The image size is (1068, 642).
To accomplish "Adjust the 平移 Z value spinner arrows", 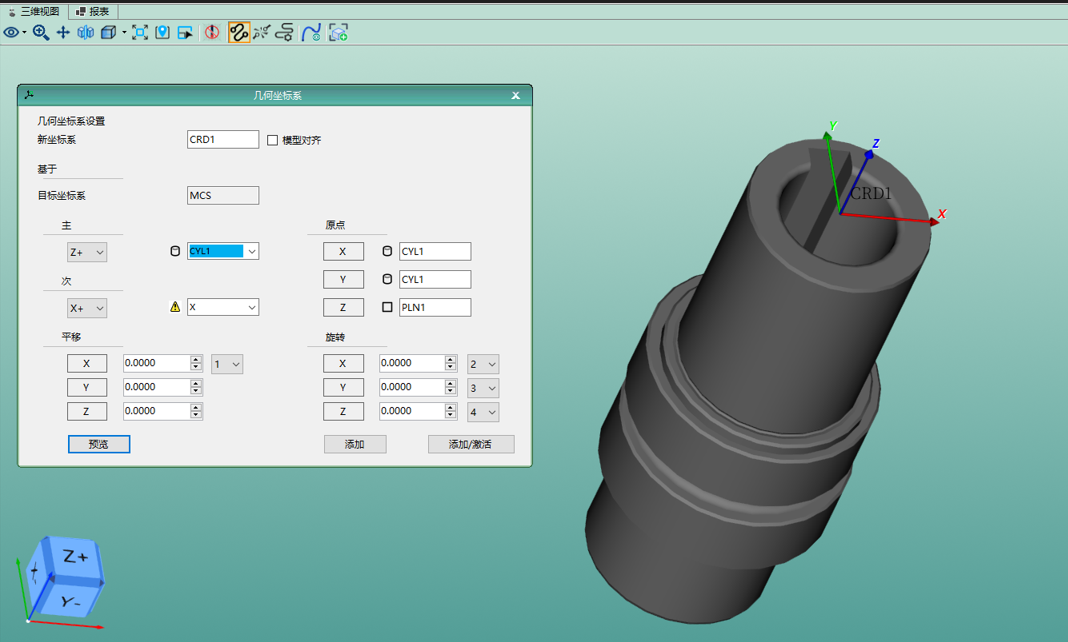I will 196,411.
